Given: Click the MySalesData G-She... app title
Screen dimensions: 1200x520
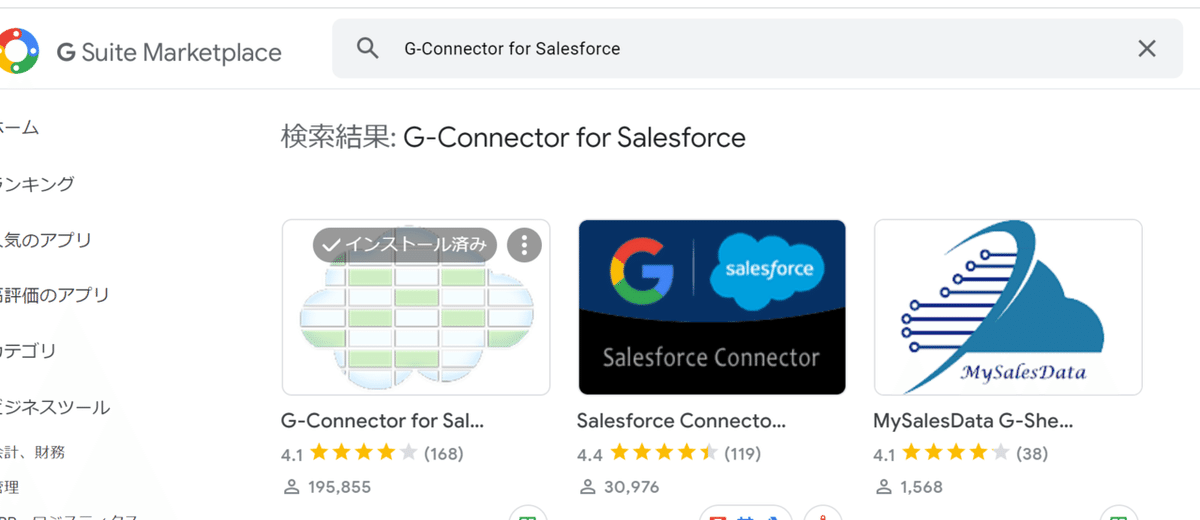Looking at the screenshot, I should click(974, 420).
